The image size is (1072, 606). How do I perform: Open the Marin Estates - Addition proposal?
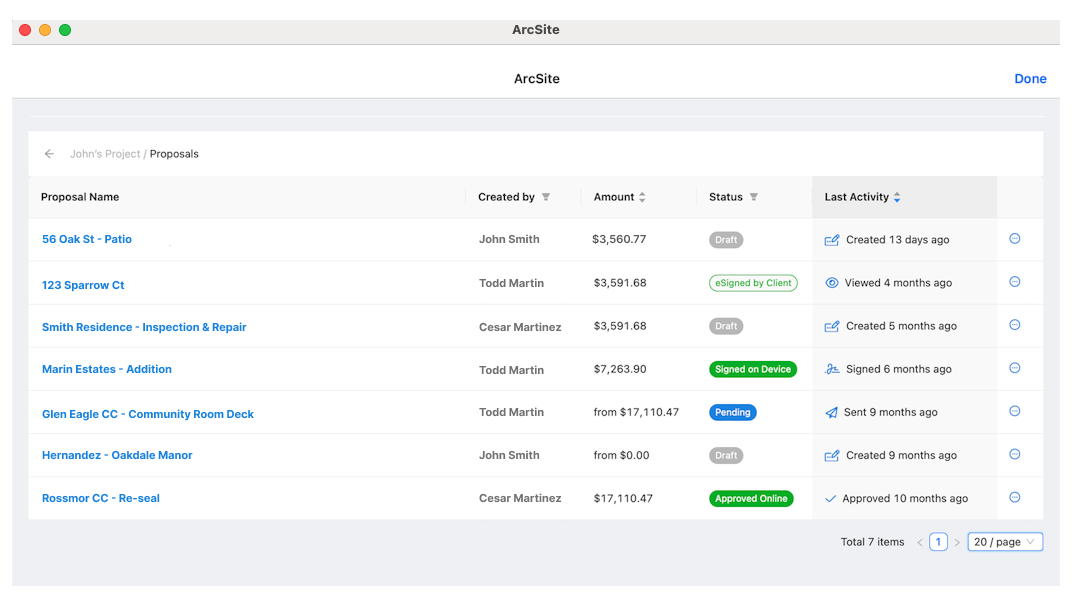coord(107,369)
